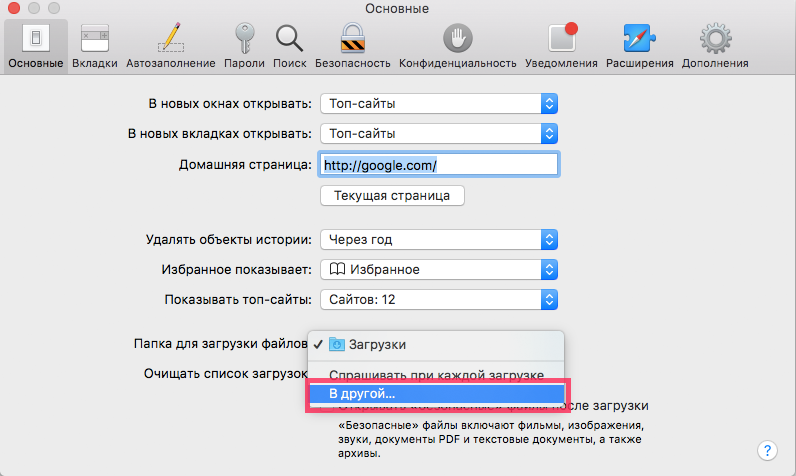
Task: Open 'Избранное показывает' dropdown
Action: coord(438,269)
